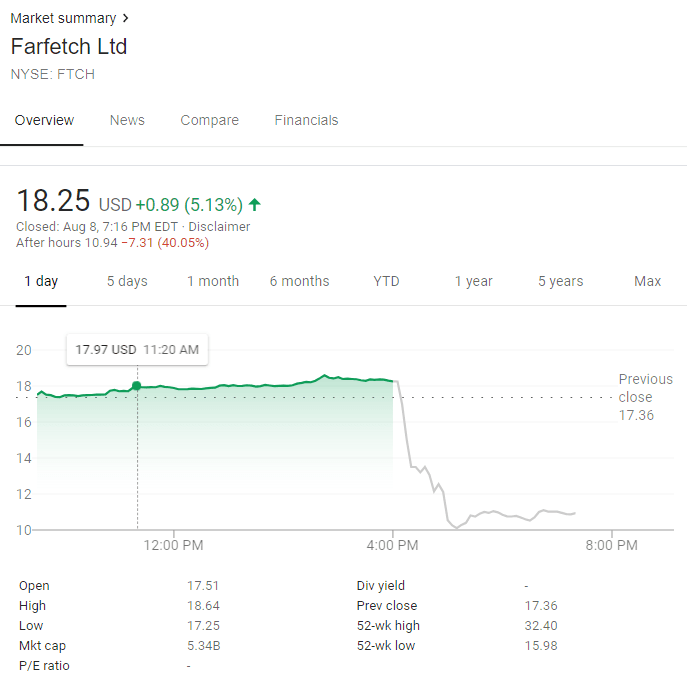Select the Compare tab
The image size is (687, 687).
point(209,120)
